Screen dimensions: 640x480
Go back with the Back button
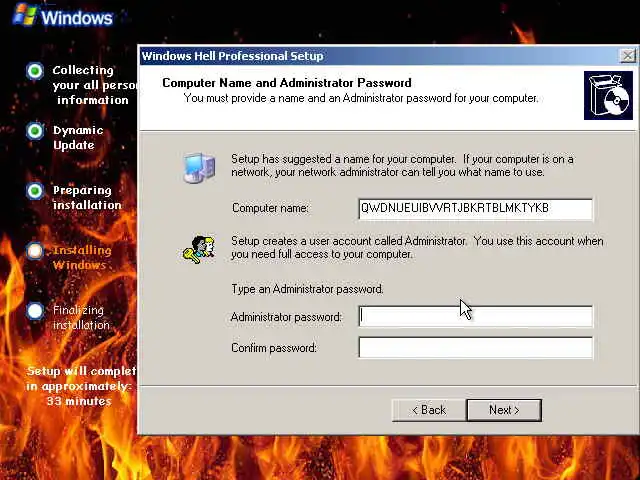point(429,410)
